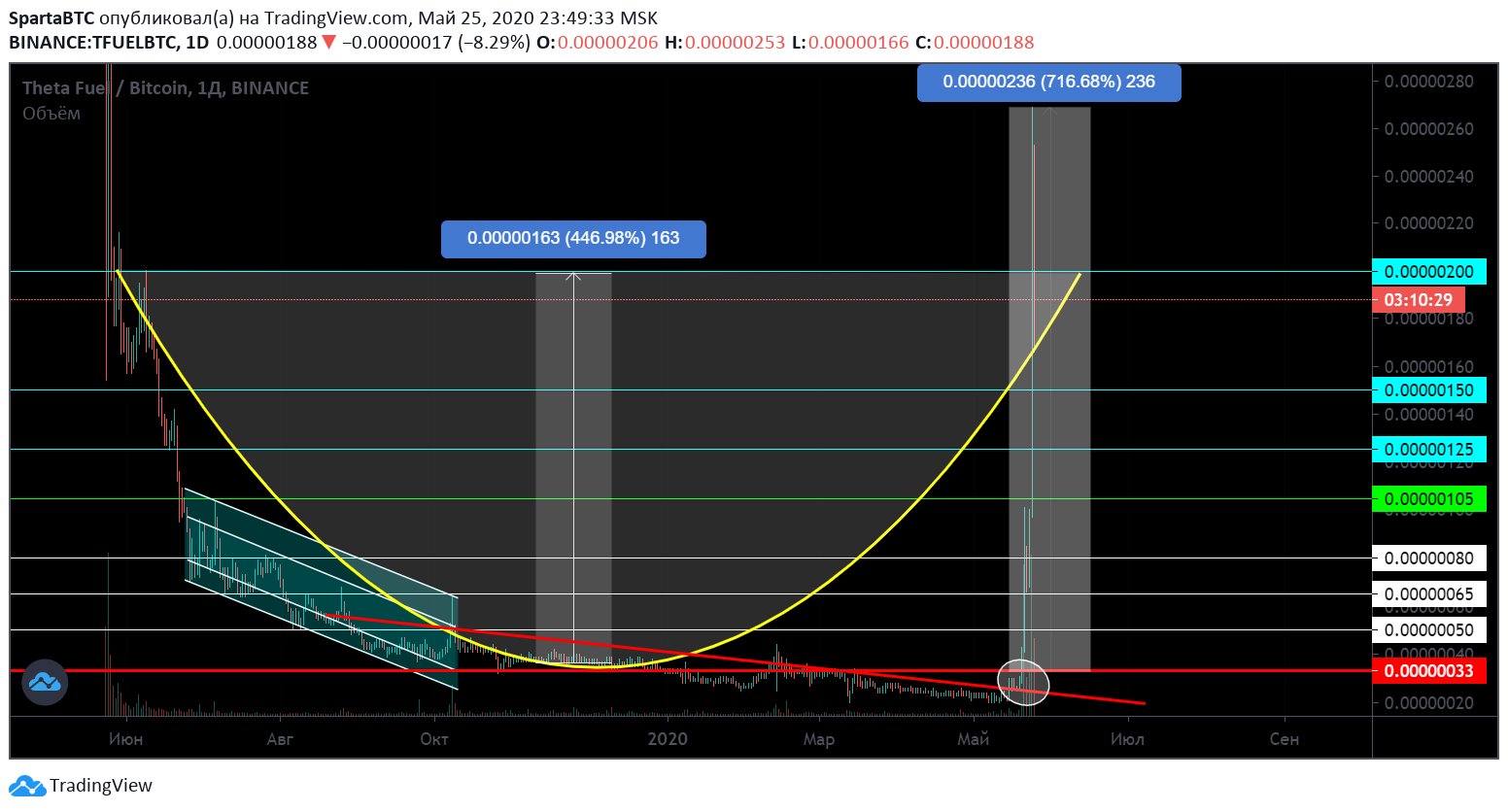Screen dimensions: 1508x812
Task: Click the C:0.00000188 close value
Action: pyautogui.click(x=975, y=43)
